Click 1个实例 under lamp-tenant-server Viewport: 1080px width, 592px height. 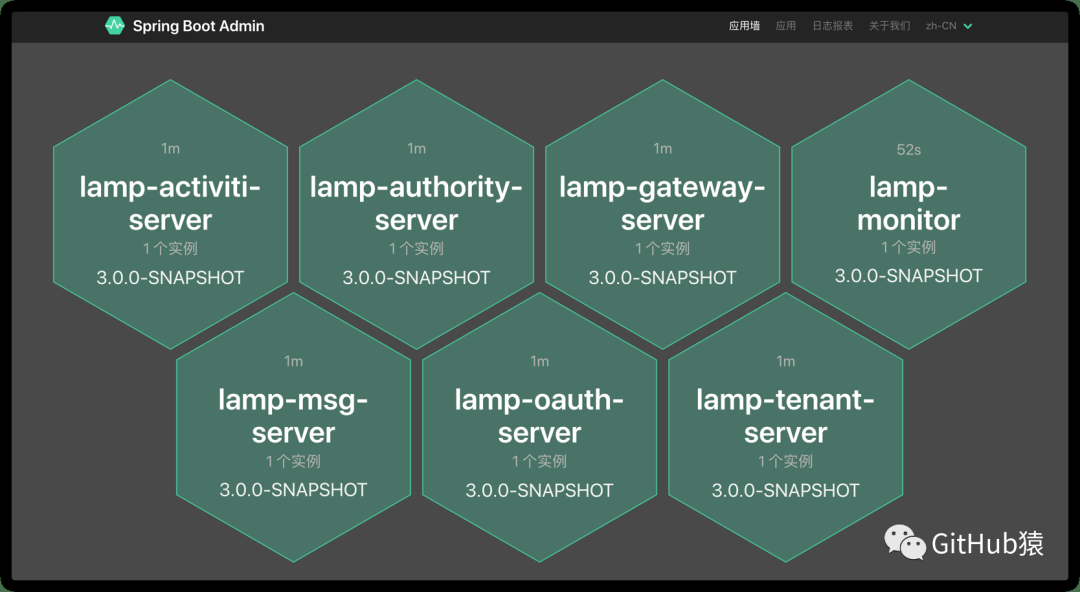point(785,461)
